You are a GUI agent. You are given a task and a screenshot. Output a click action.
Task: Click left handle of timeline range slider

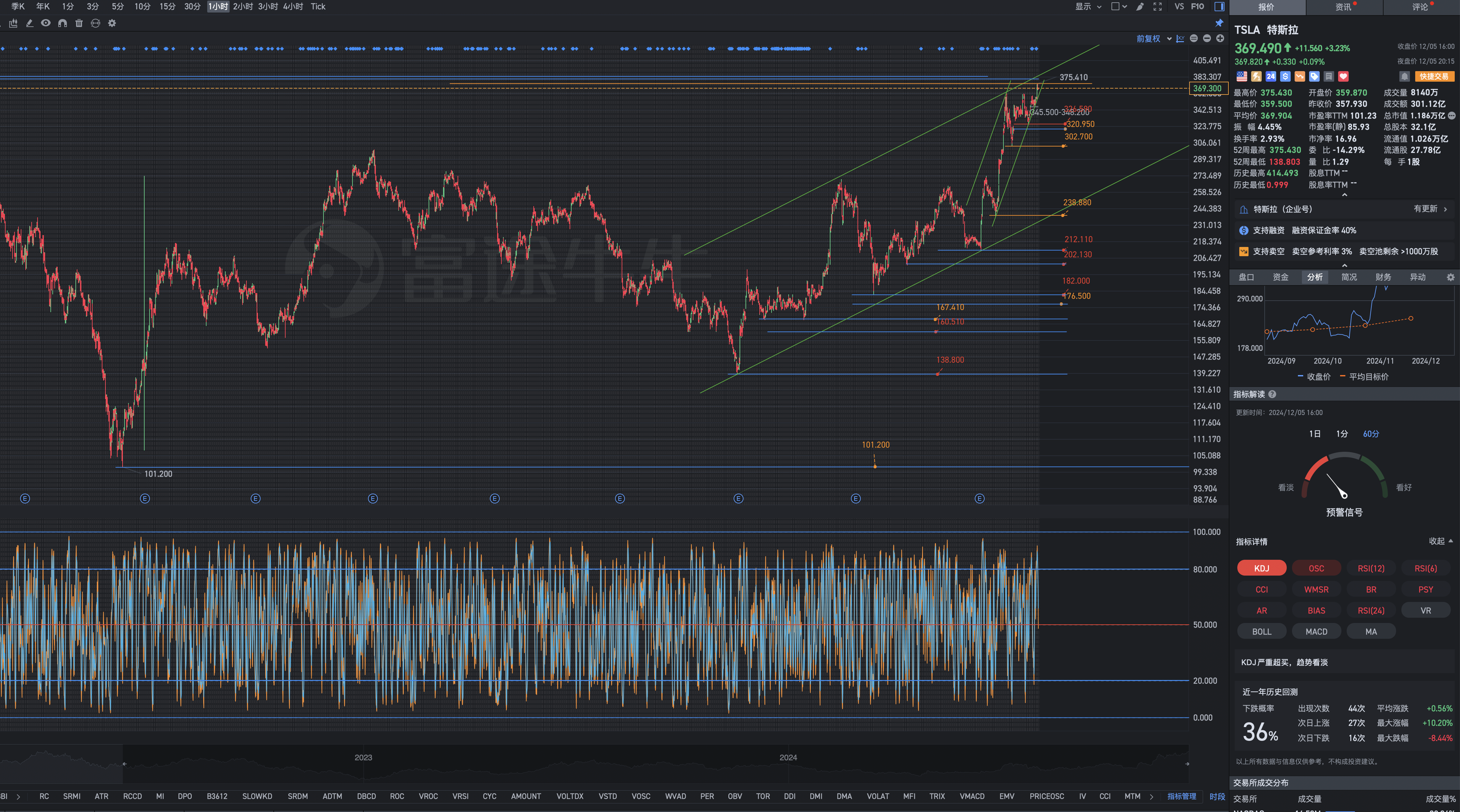[124, 764]
